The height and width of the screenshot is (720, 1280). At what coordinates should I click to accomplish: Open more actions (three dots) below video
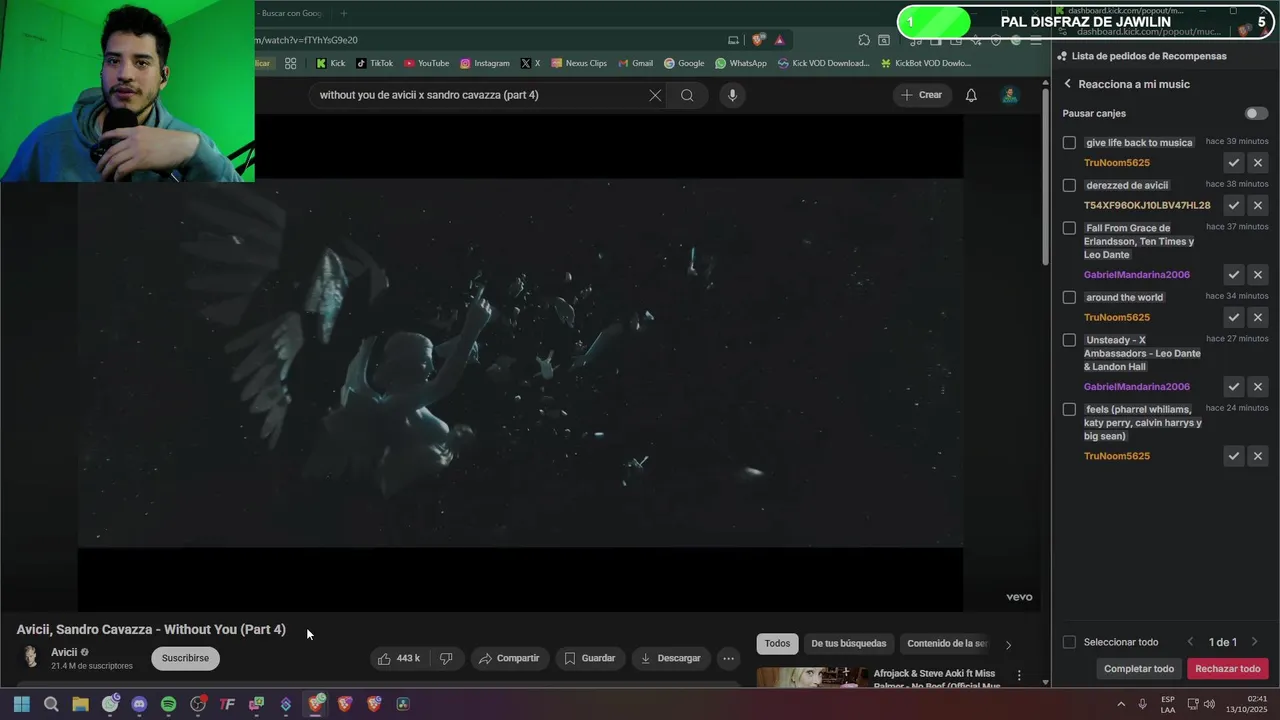tap(728, 658)
